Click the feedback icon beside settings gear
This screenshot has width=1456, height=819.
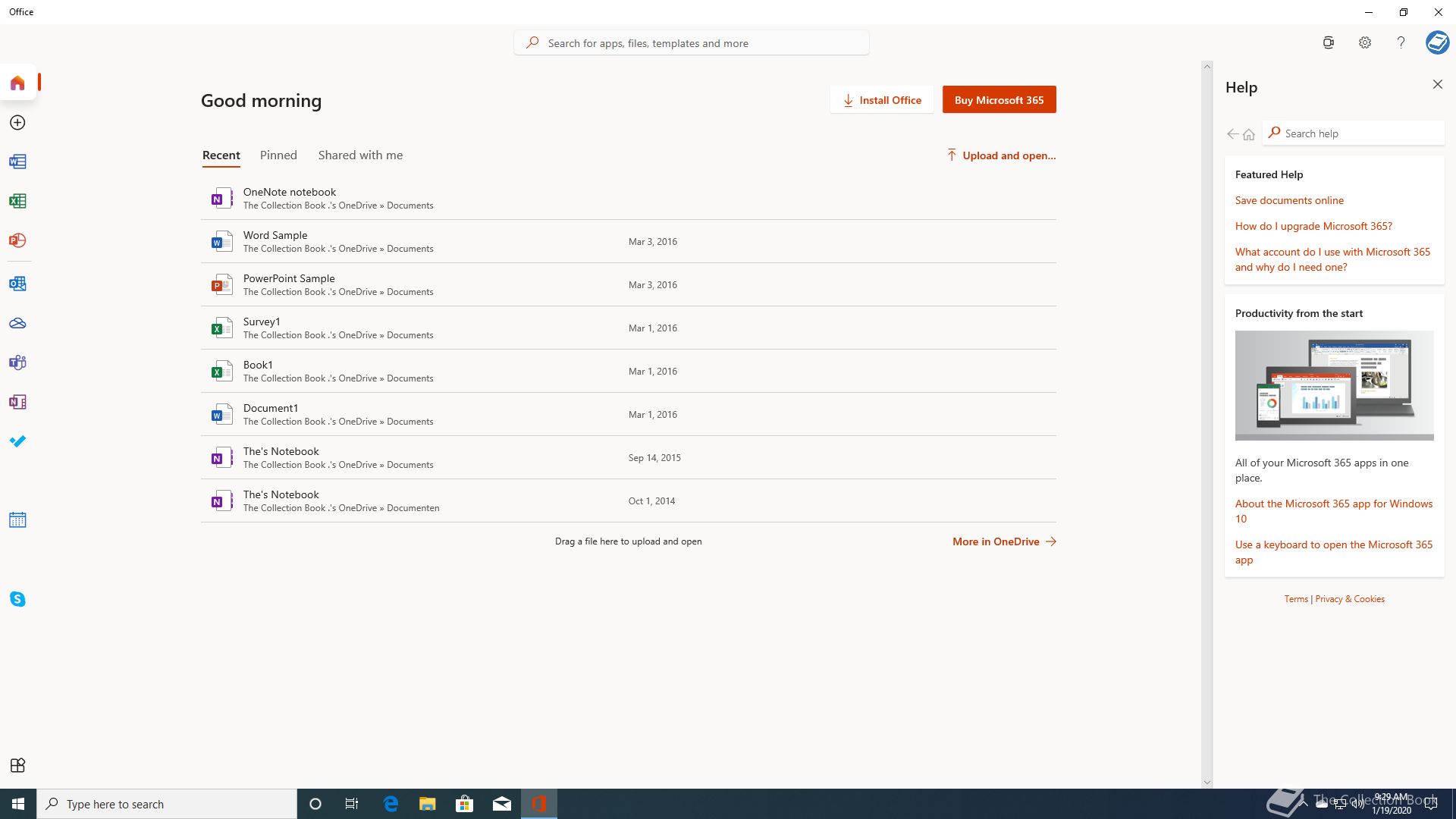(1329, 42)
